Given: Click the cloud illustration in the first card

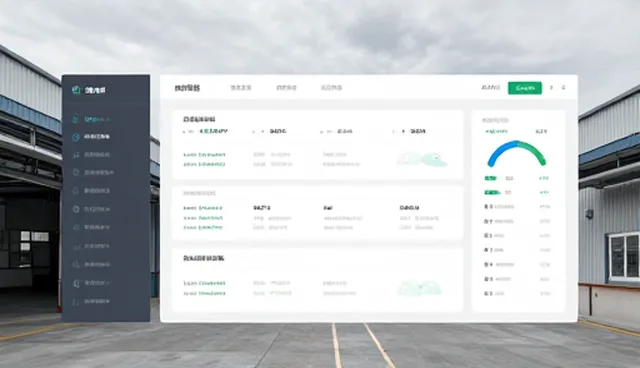Looking at the screenshot, I should point(422,159).
